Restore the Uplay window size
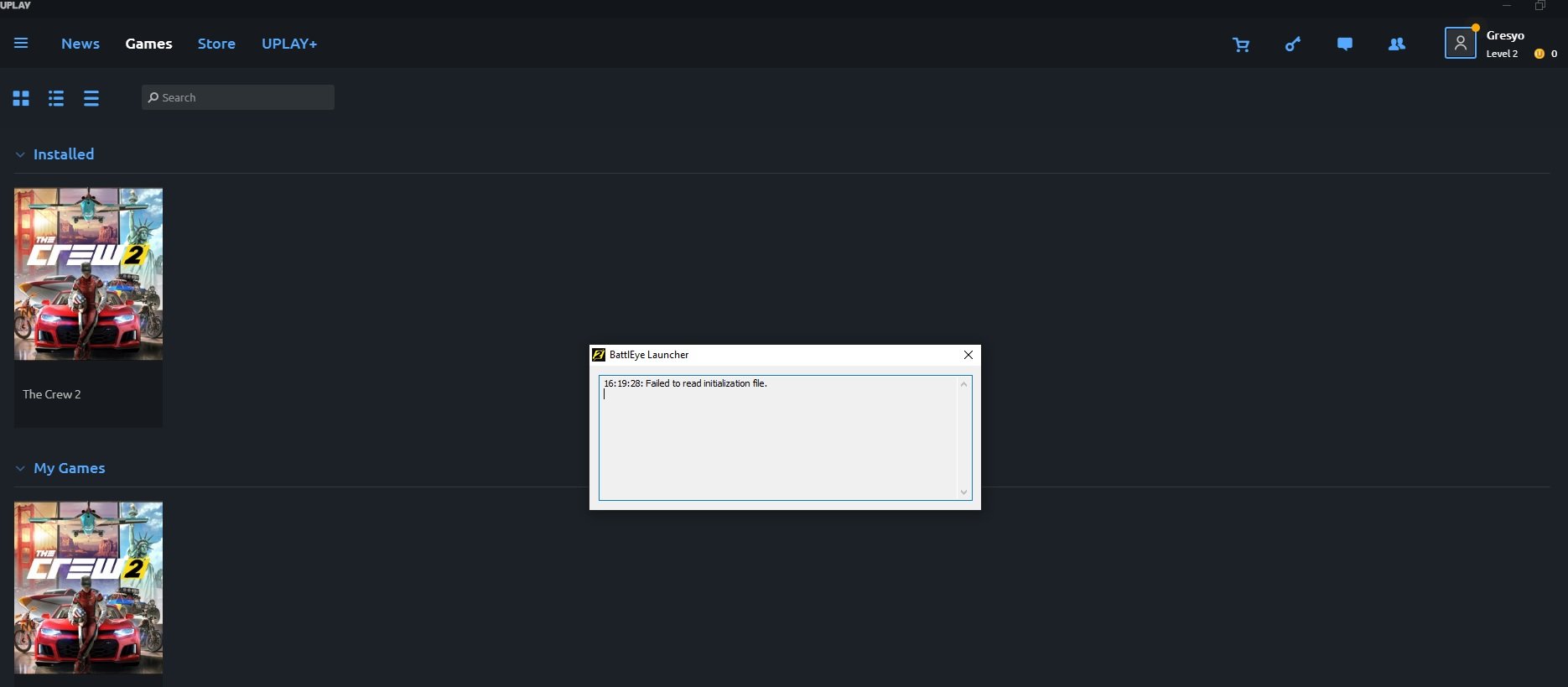The height and width of the screenshot is (687, 1568). coord(1540,6)
